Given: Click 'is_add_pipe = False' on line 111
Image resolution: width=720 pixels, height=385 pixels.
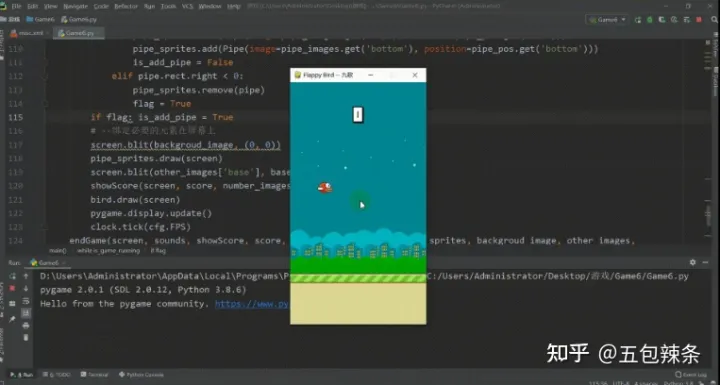Looking at the screenshot, I should 183,62.
